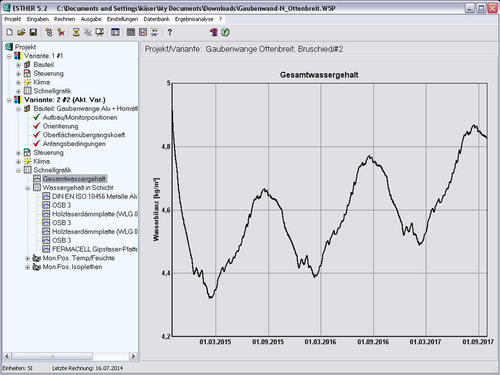The width and height of the screenshot is (500, 375).
Task: Click the Variante 1 colored icon in tree
Action: click(18, 56)
